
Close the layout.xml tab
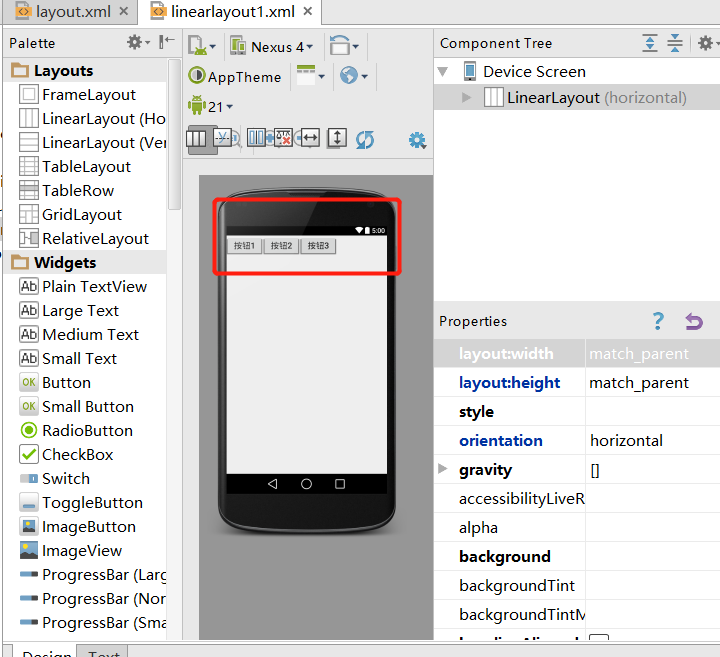[x=124, y=11]
